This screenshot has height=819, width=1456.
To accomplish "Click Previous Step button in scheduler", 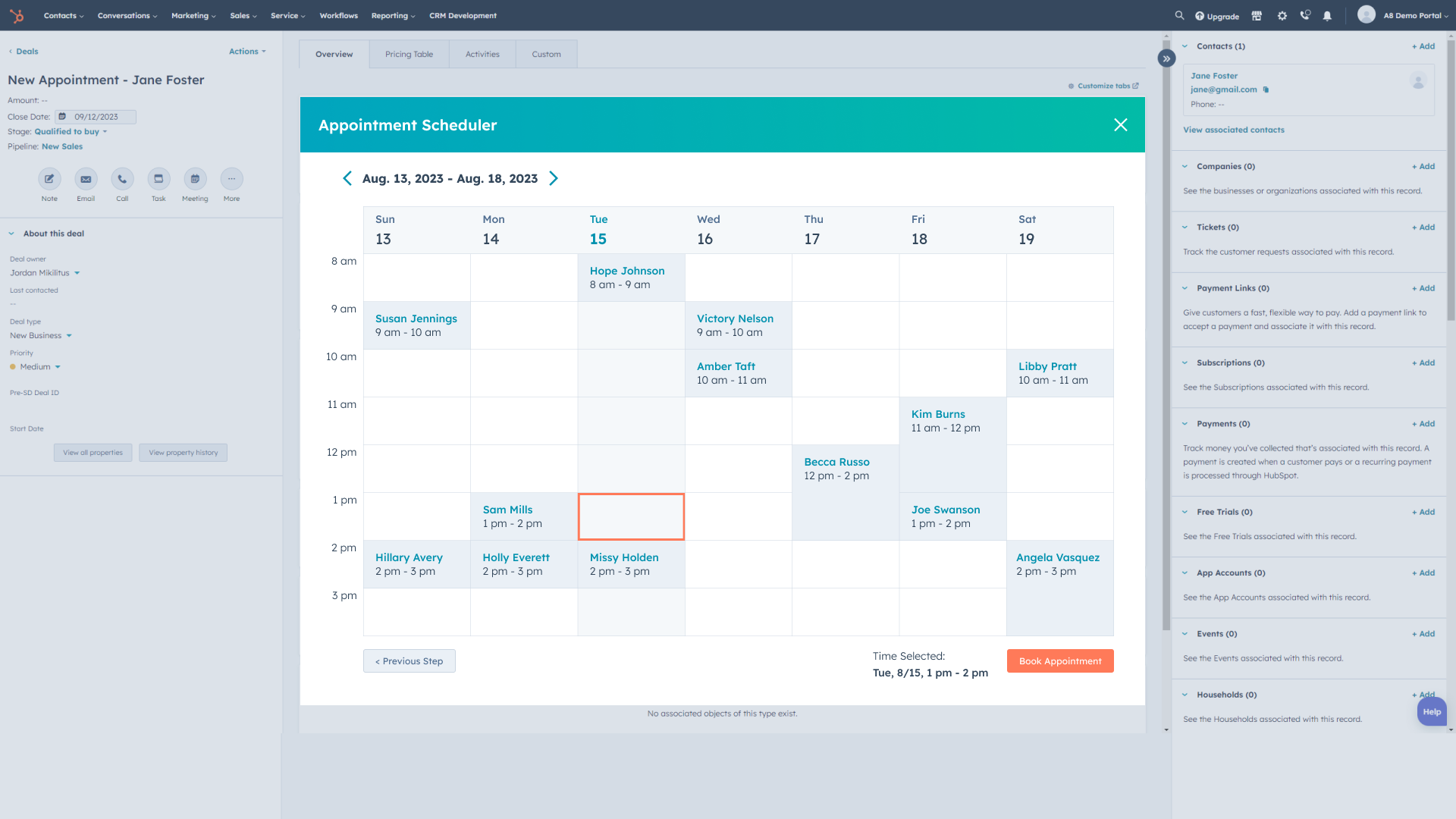I will point(409,661).
